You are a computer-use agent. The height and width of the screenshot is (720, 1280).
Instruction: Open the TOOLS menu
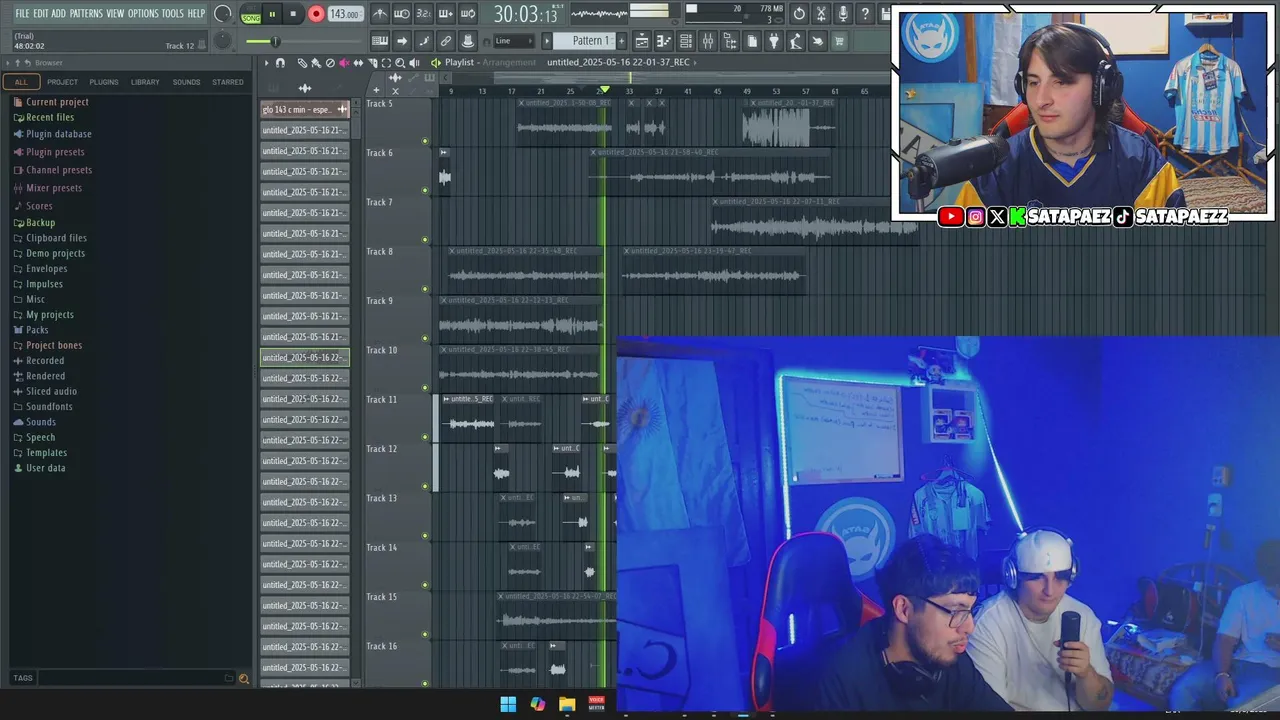173,13
